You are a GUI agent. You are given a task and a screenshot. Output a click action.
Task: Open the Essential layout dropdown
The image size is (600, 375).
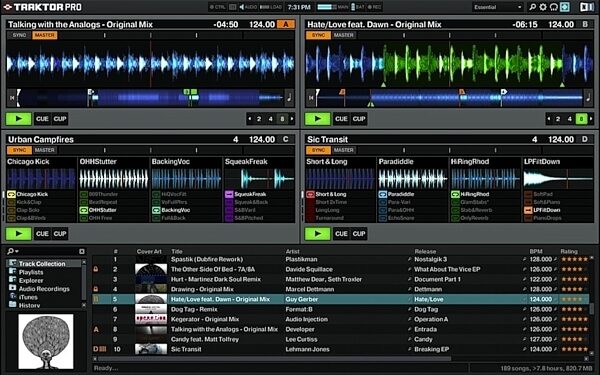497,7
